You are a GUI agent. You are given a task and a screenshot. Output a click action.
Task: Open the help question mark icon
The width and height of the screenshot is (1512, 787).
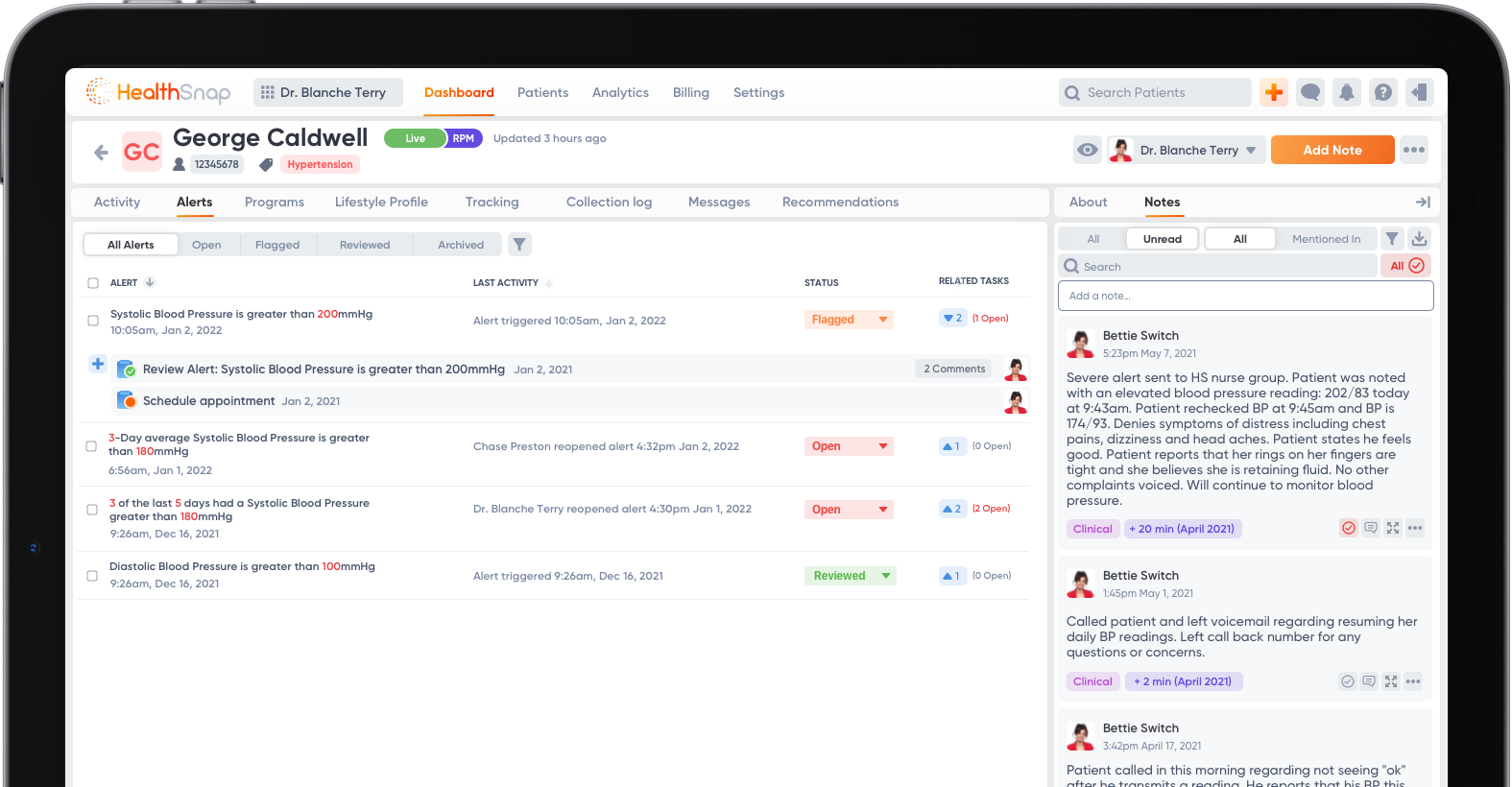point(1383,92)
